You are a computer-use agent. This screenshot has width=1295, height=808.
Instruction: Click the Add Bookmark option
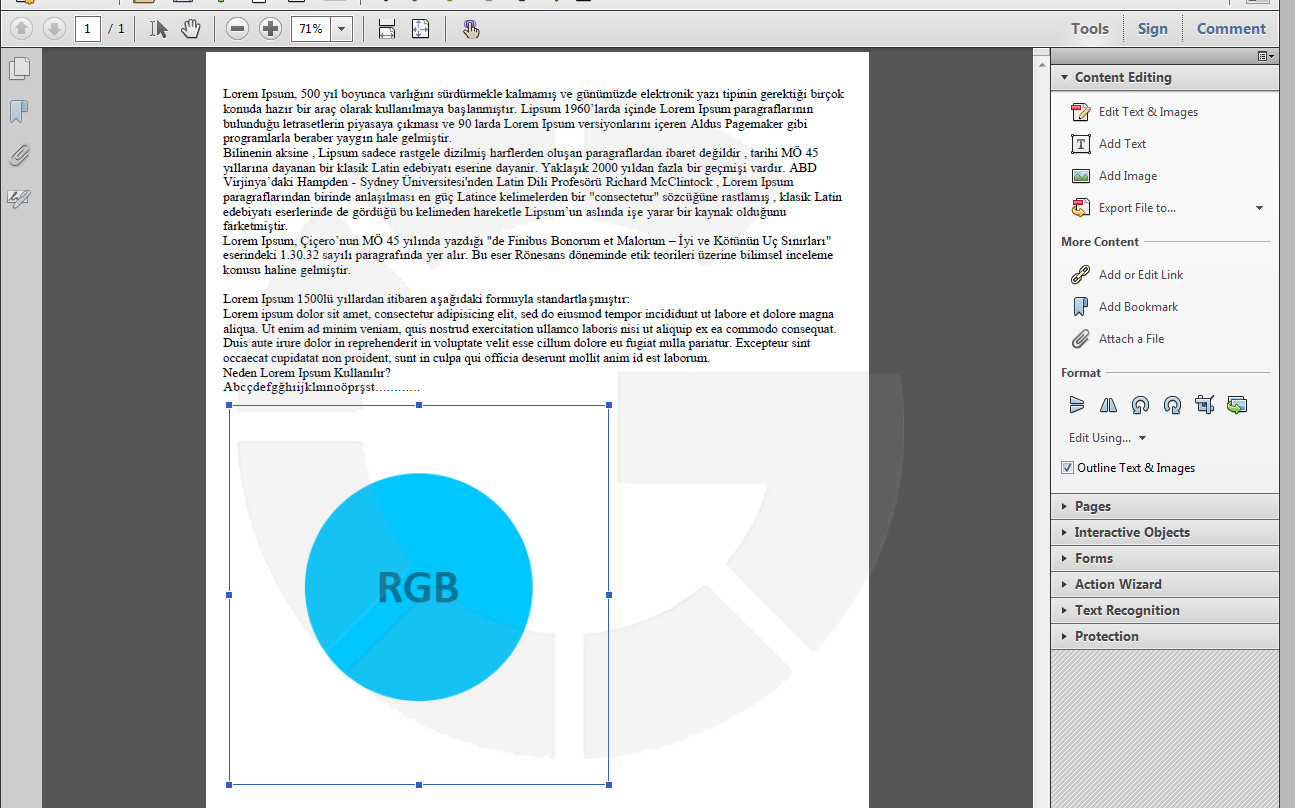[x=1124, y=307]
